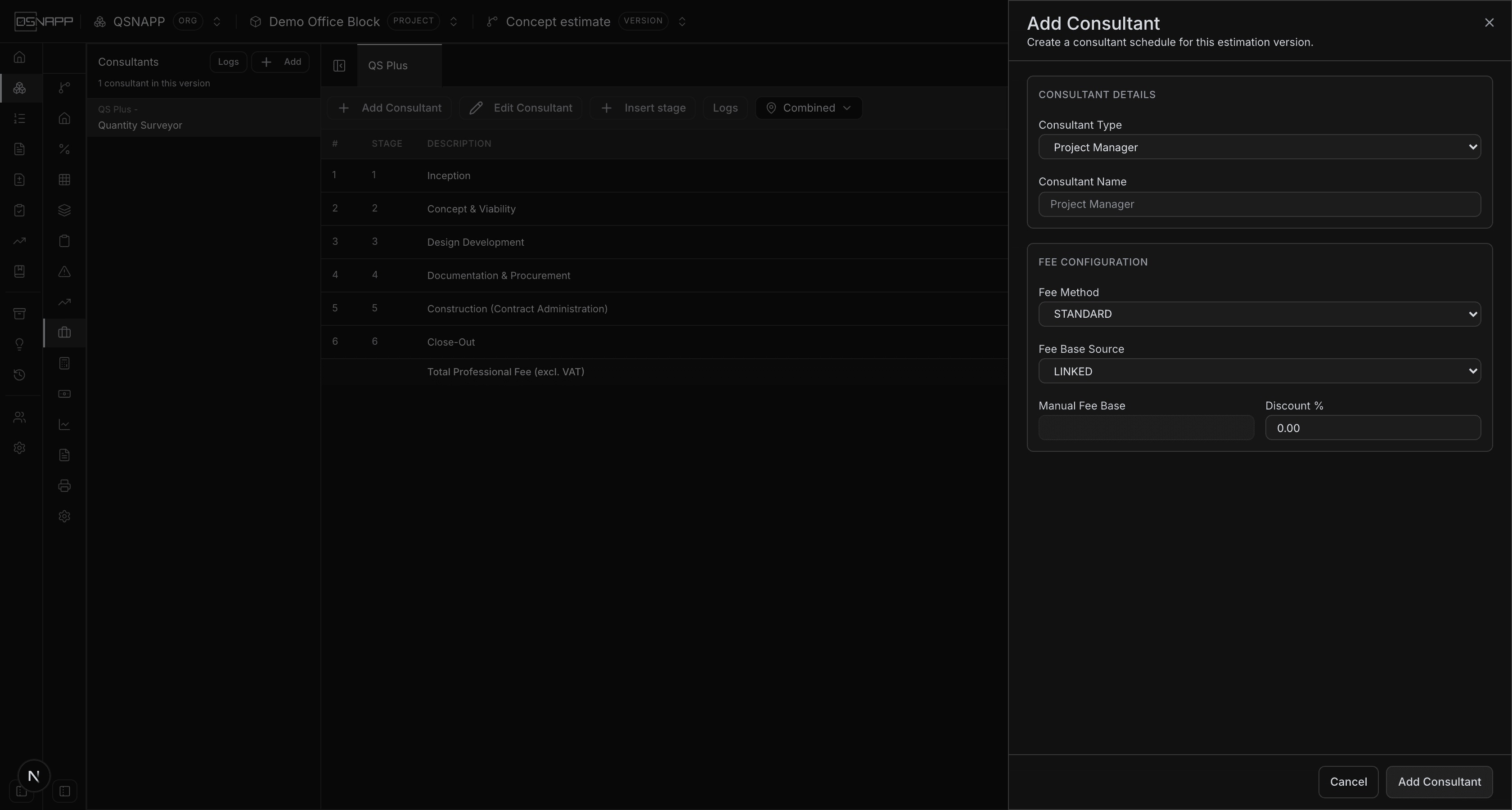The image size is (1512, 810).
Task: Click the Insert stage button
Action: (643, 108)
